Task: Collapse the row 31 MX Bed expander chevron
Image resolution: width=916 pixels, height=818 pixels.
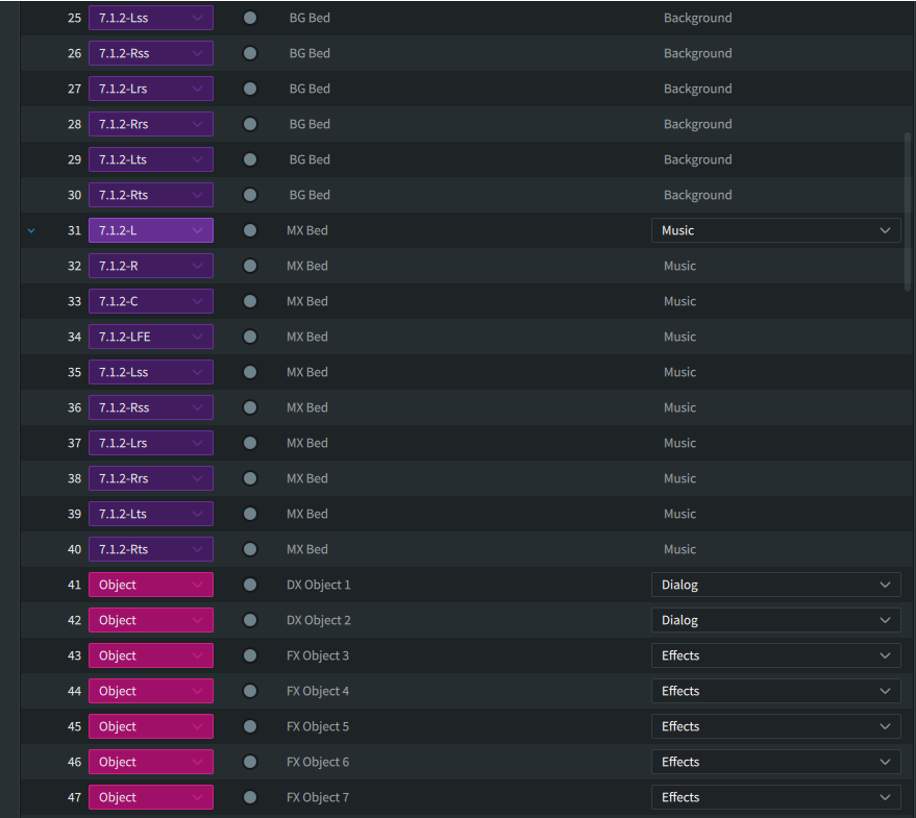Action: click(x=32, y=231)
